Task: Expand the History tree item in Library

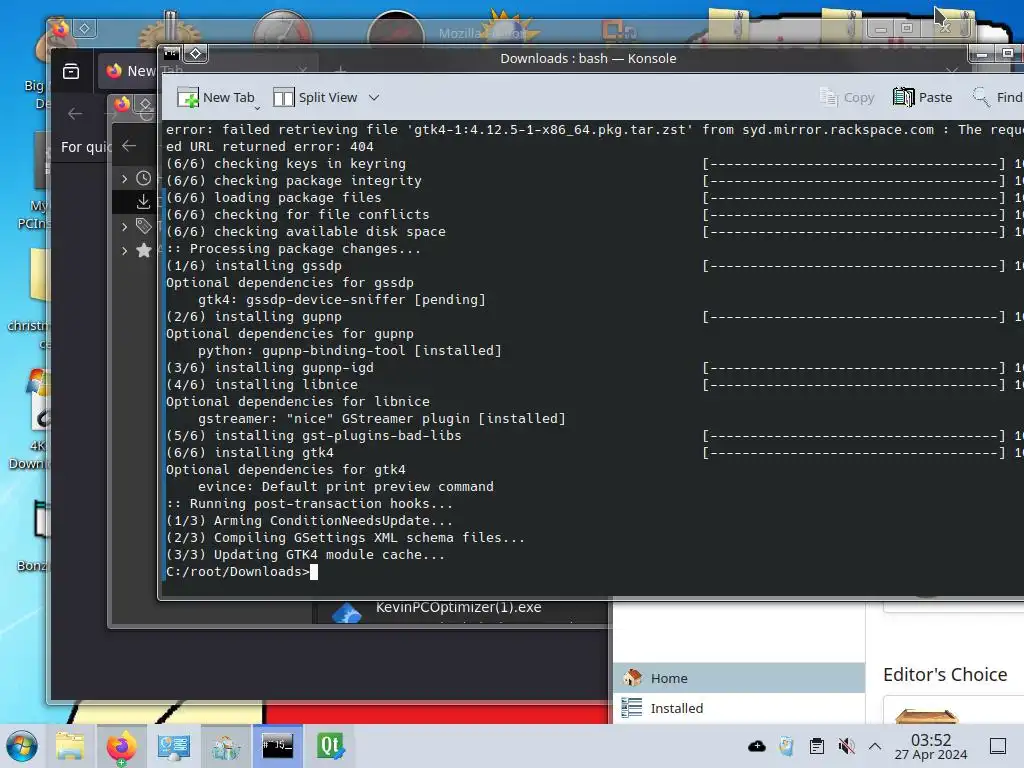Action: 124,178
